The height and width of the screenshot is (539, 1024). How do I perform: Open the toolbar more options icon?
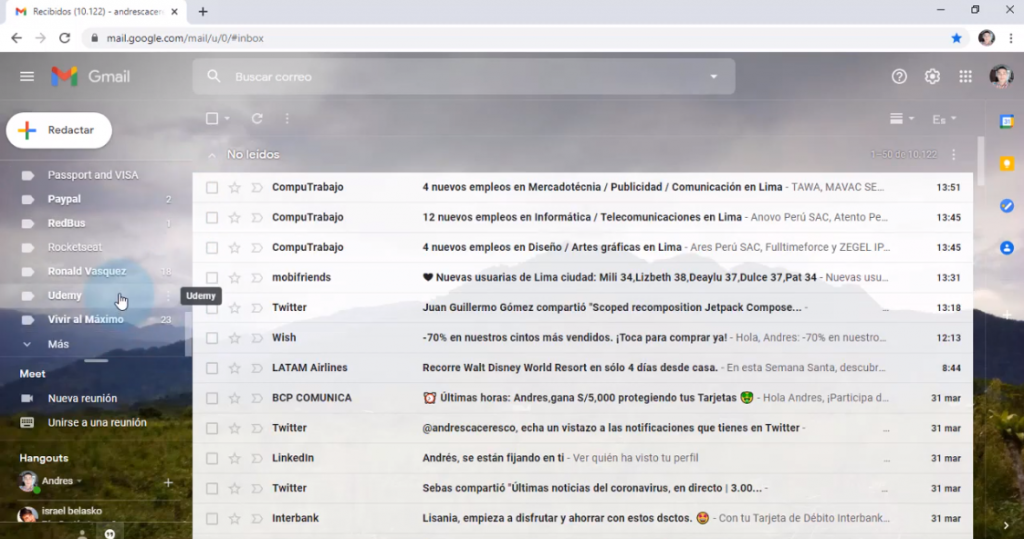pyautogui.click(x=287, y=119)
